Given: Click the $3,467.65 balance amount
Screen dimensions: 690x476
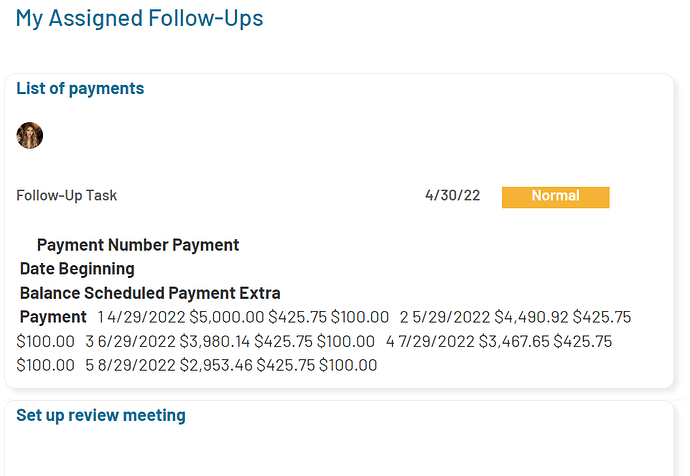Looking at the screenshot, I should pos(514,341).
